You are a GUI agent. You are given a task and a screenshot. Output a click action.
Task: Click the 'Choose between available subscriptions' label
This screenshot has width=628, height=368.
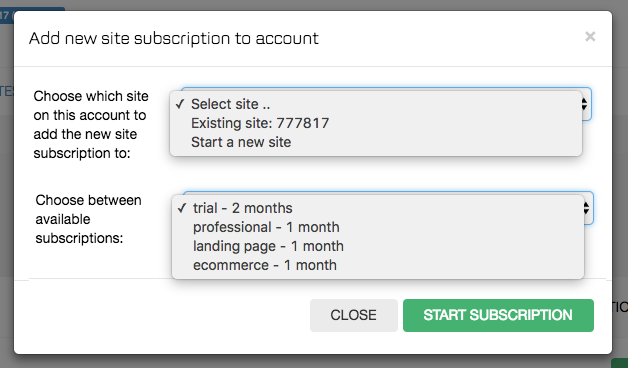pyautogui.click(x=89, y=219)
